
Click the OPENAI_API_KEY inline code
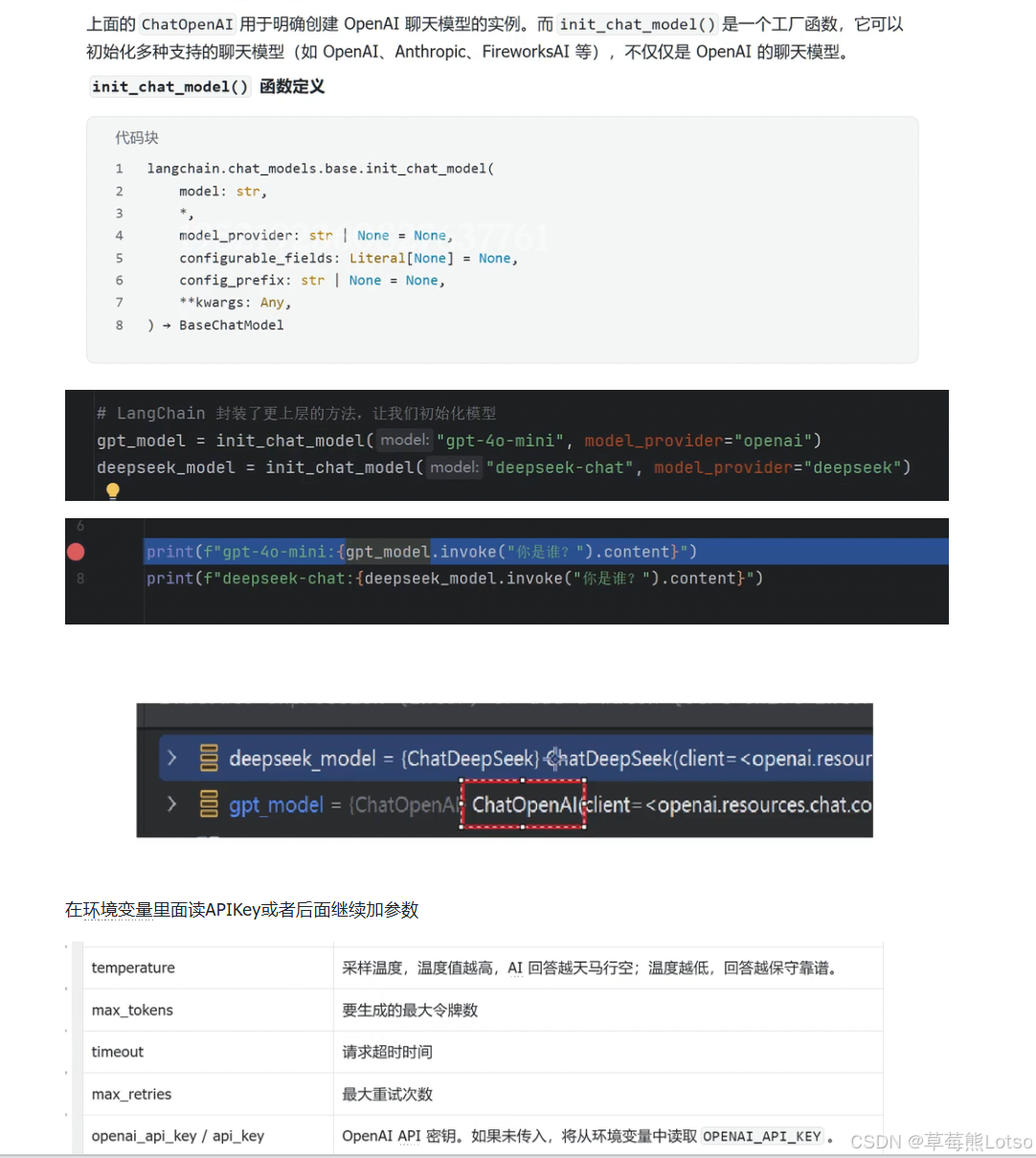point(762,1136)
